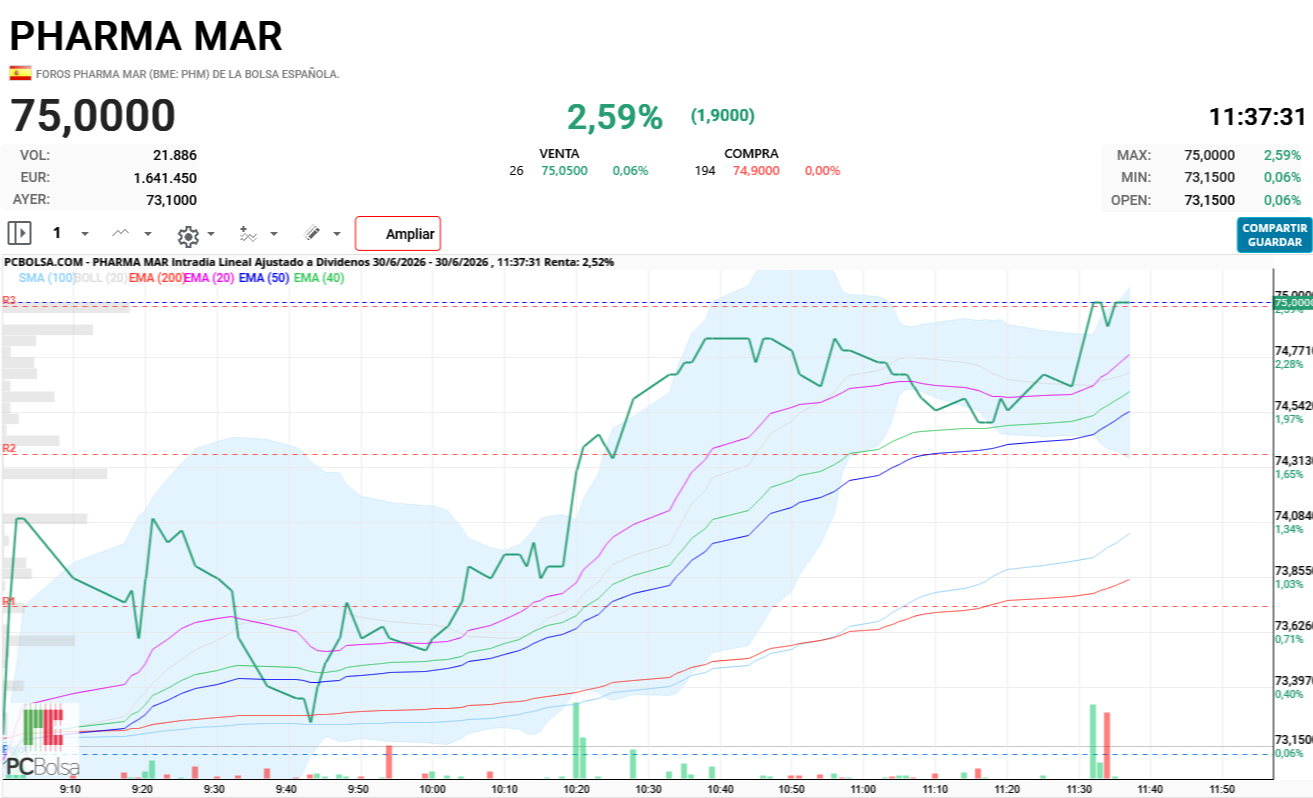
Task: Click the VENTA quantity 26
Action: [x=516, y=170]
